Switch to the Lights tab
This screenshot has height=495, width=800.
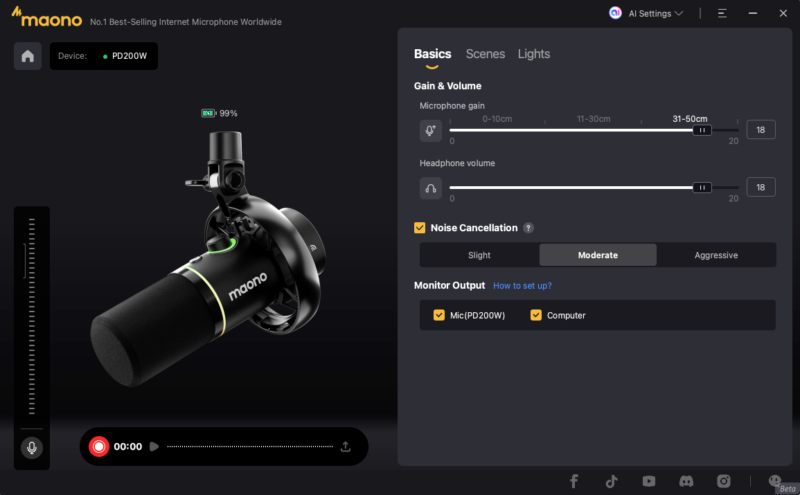pyautogui.click(x=534, y=54)
